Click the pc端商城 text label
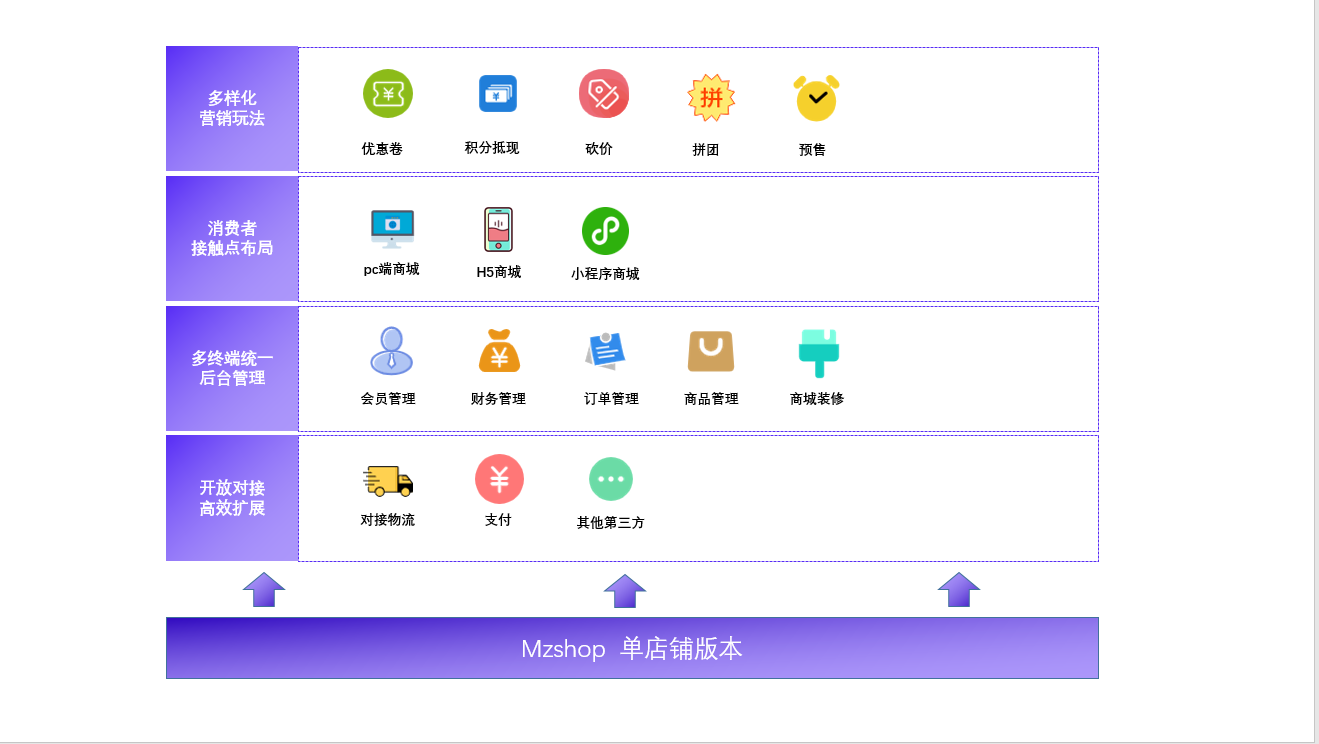 click(x=391, y=269)
